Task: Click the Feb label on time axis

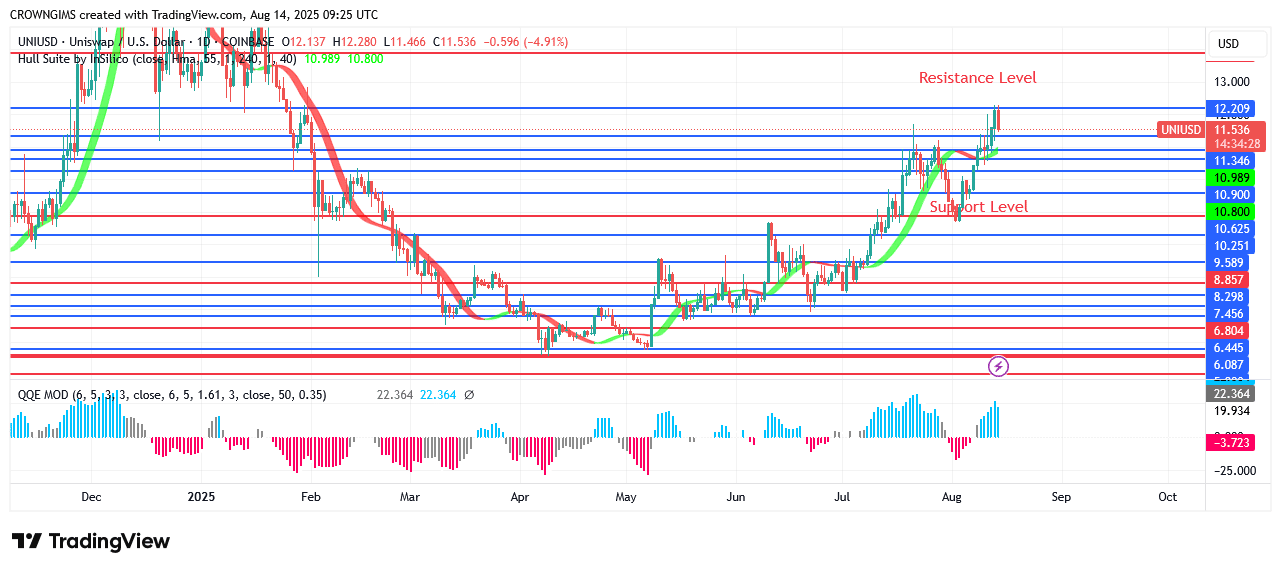Action: pyautogui.click(x=311, y=497)
